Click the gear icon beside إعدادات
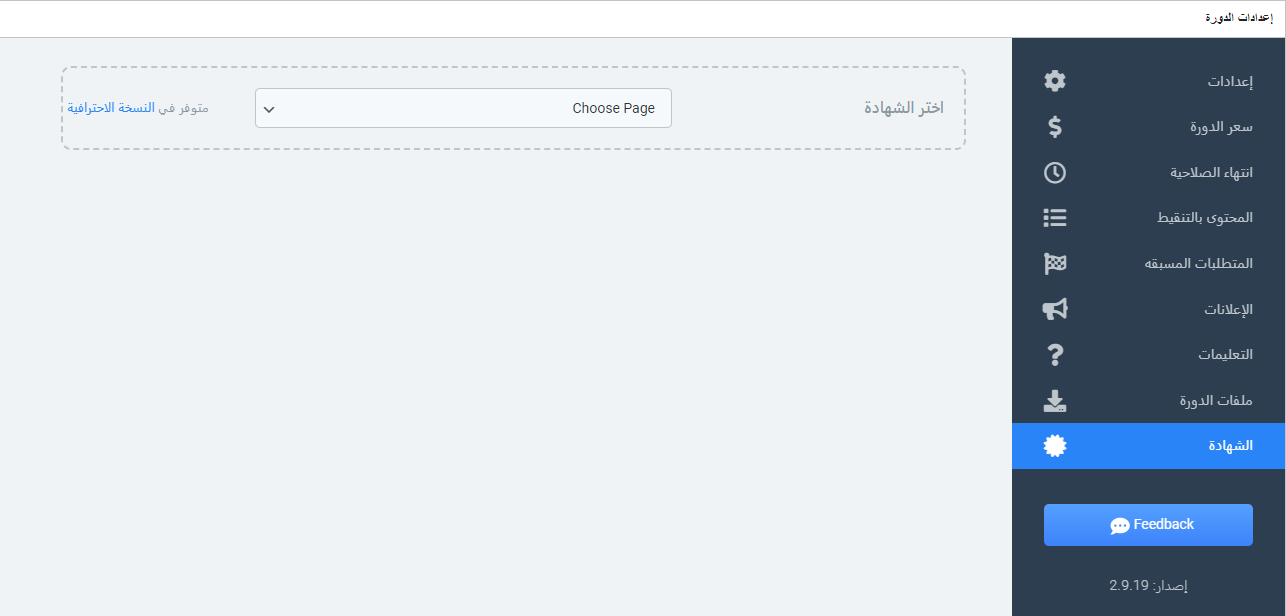Viewport: 1286px width, 616px height. coord(1055,81)
